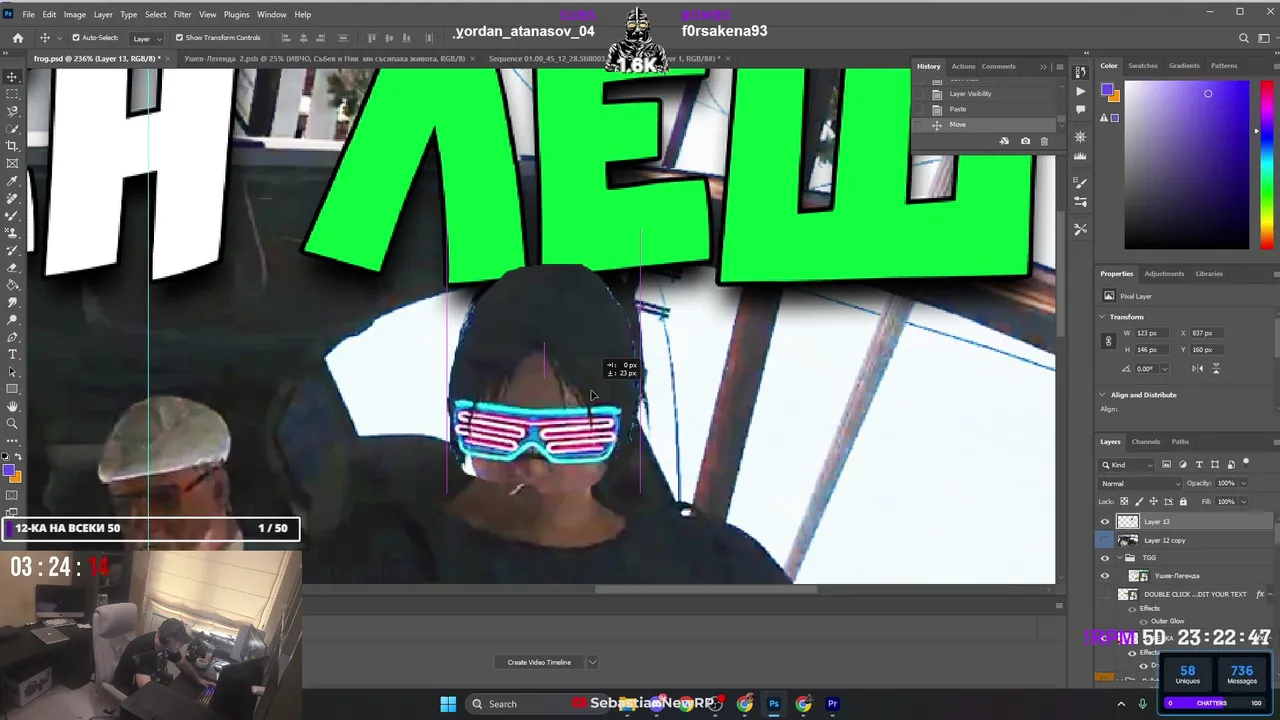Screen dimensions: 1280x720
Task: Click the link width and height chain icon
Action: pos(1108,341)
